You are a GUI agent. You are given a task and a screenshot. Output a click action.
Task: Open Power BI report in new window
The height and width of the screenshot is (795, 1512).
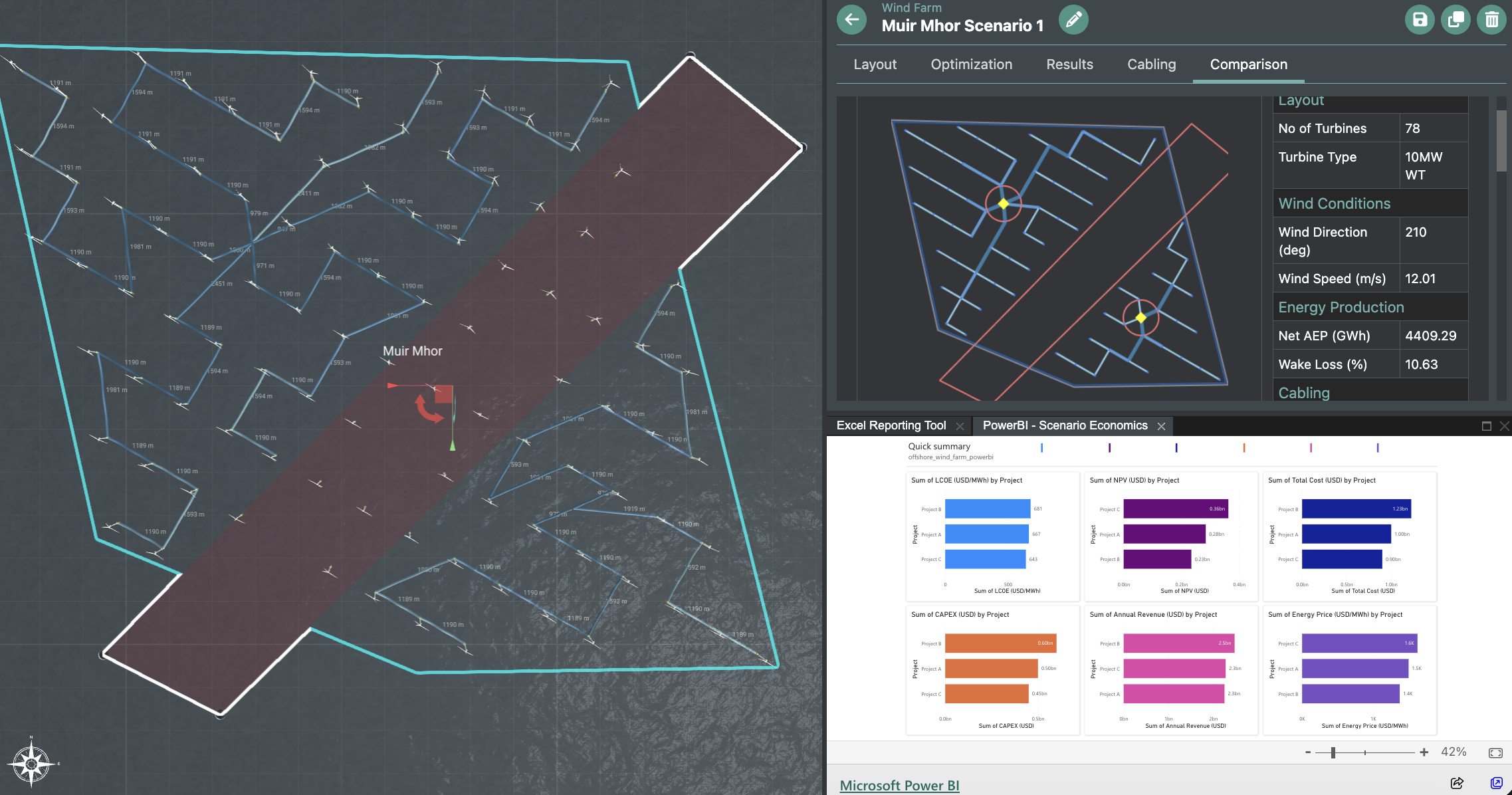1496,783
